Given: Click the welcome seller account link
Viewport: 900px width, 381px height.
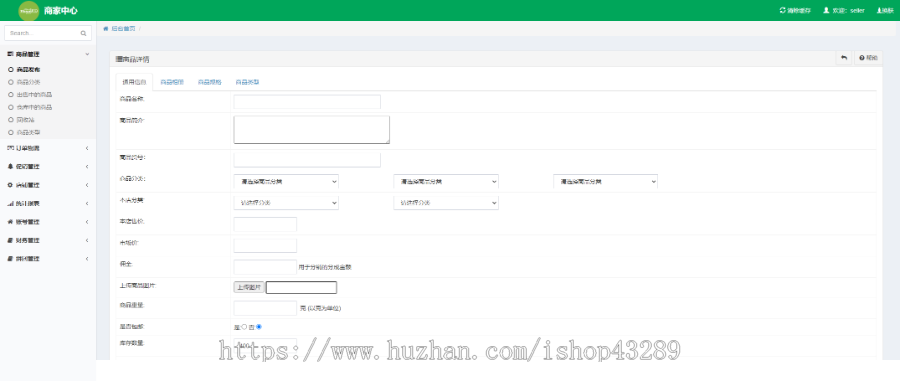Looking at the screenshot, I should (x=844, y=10).
